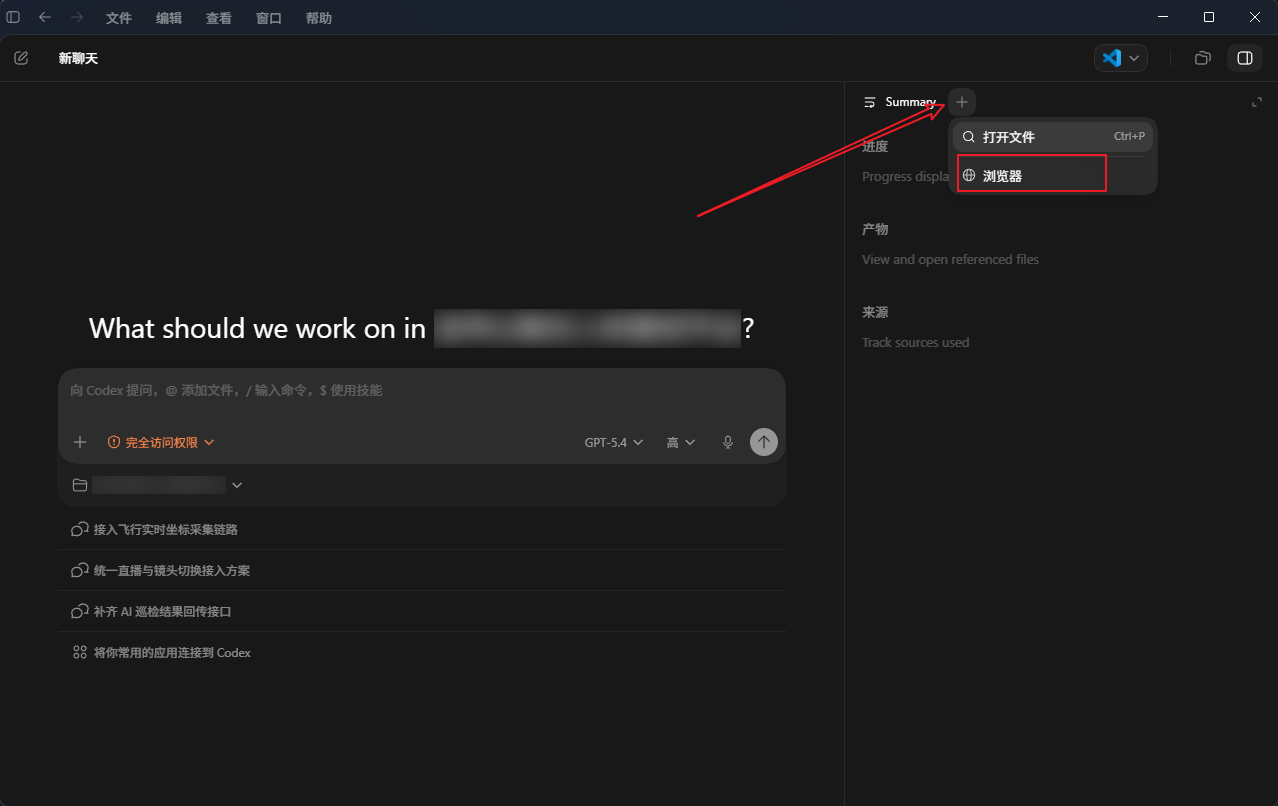Click the overlapping windows icon in header
Viewport: 1278px width, 806px height.
coord(1203,58)
